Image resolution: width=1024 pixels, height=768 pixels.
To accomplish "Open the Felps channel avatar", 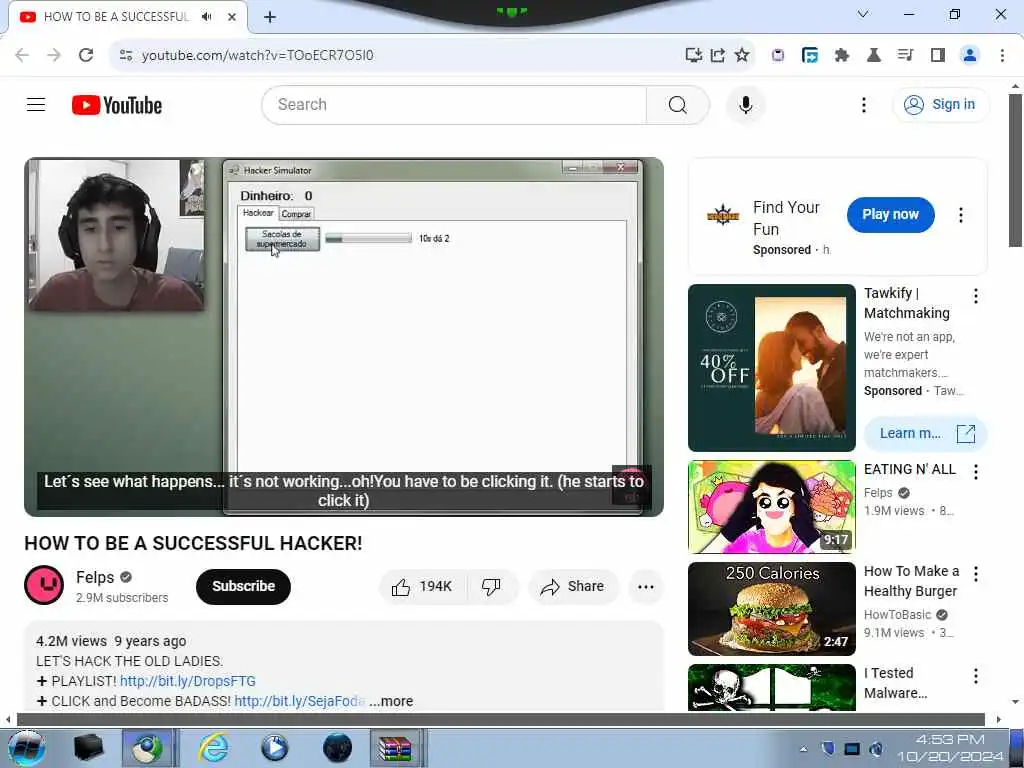I will 44,585.
